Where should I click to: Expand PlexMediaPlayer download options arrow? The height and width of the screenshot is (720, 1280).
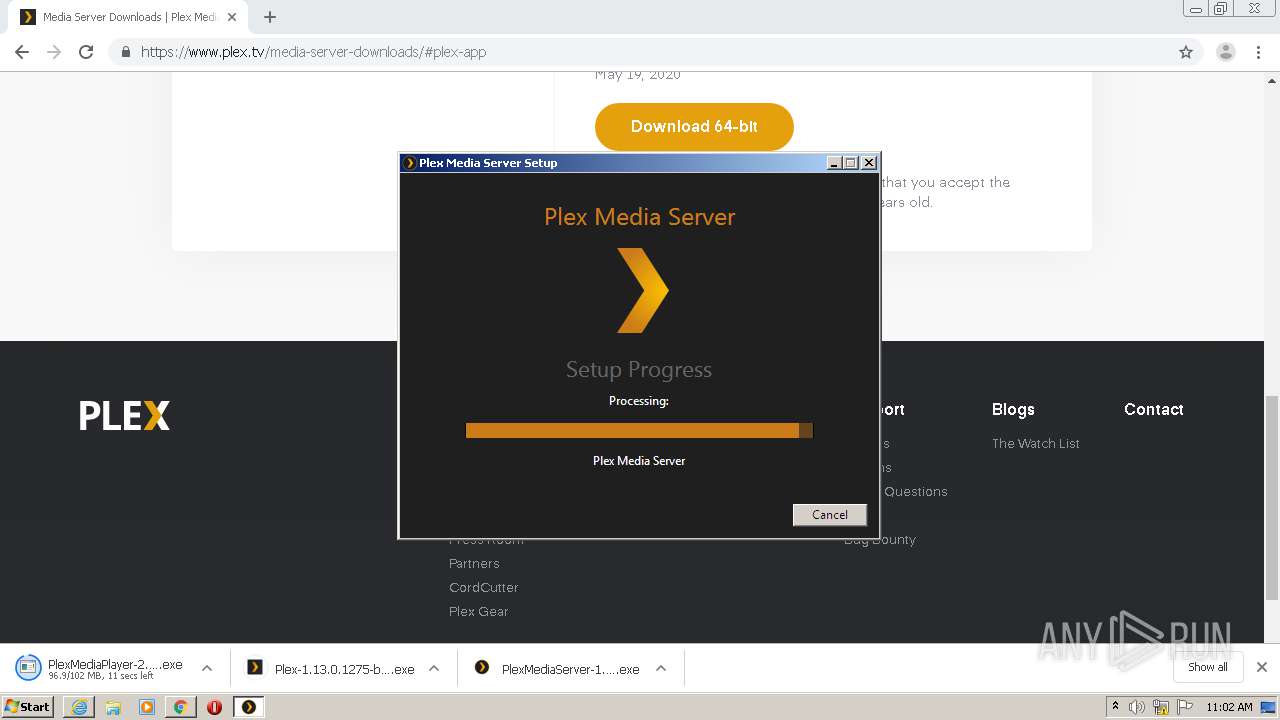207,668
